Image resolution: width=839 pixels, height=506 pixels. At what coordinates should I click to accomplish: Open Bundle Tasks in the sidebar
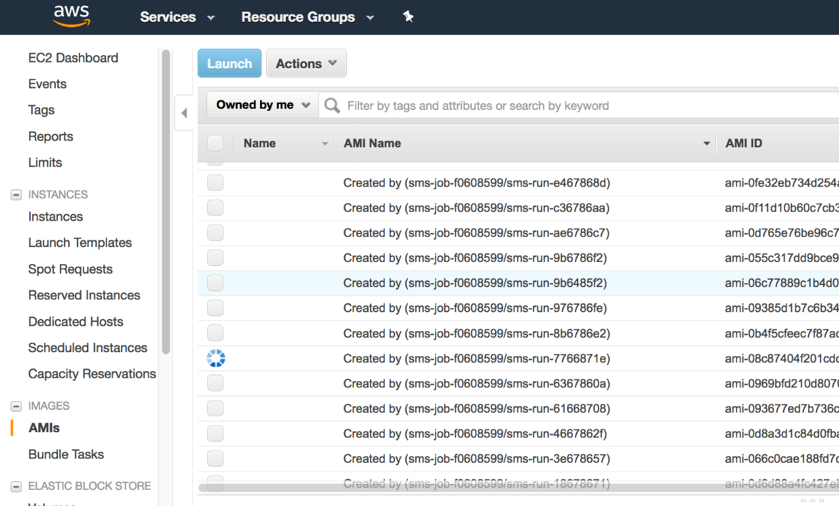pos(66,454)
